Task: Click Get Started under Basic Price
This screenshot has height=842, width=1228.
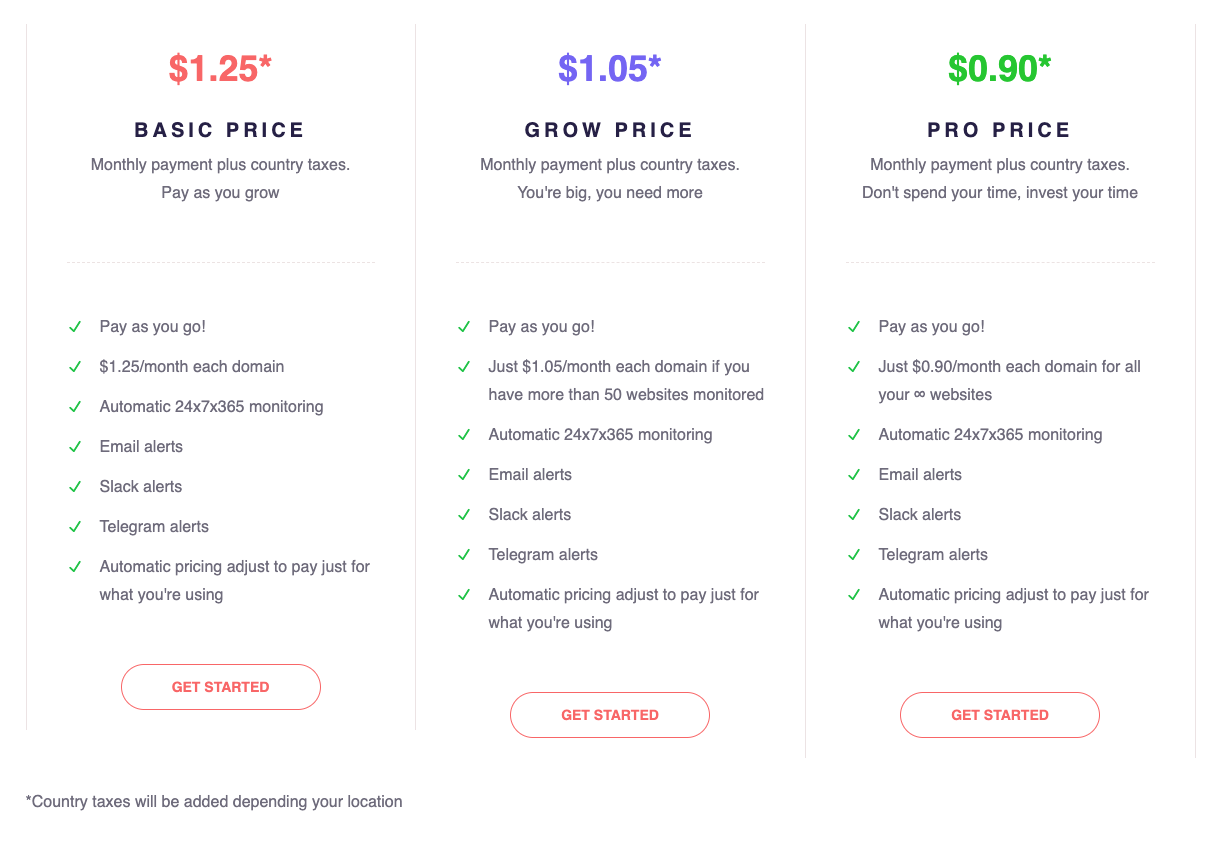Action: click(220, 687)
